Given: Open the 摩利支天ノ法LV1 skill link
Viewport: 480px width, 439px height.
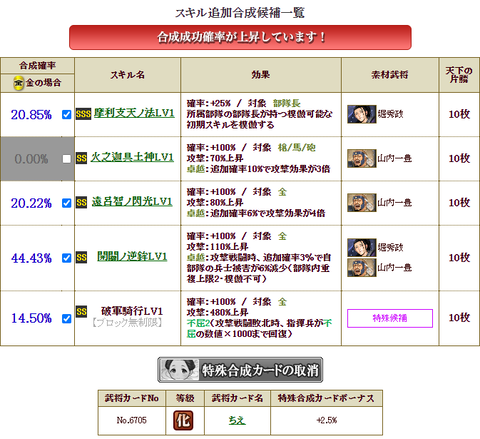Looking at the screenshot, I should pos(134,113).
